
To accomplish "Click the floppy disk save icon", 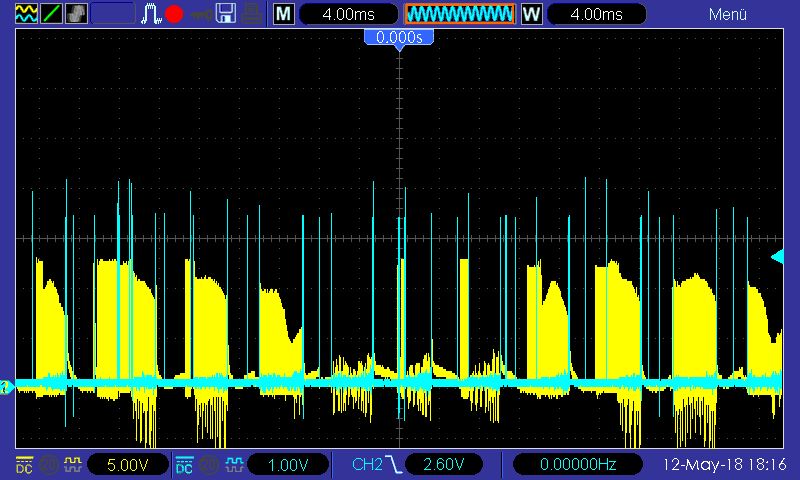I will click(226, 14).
